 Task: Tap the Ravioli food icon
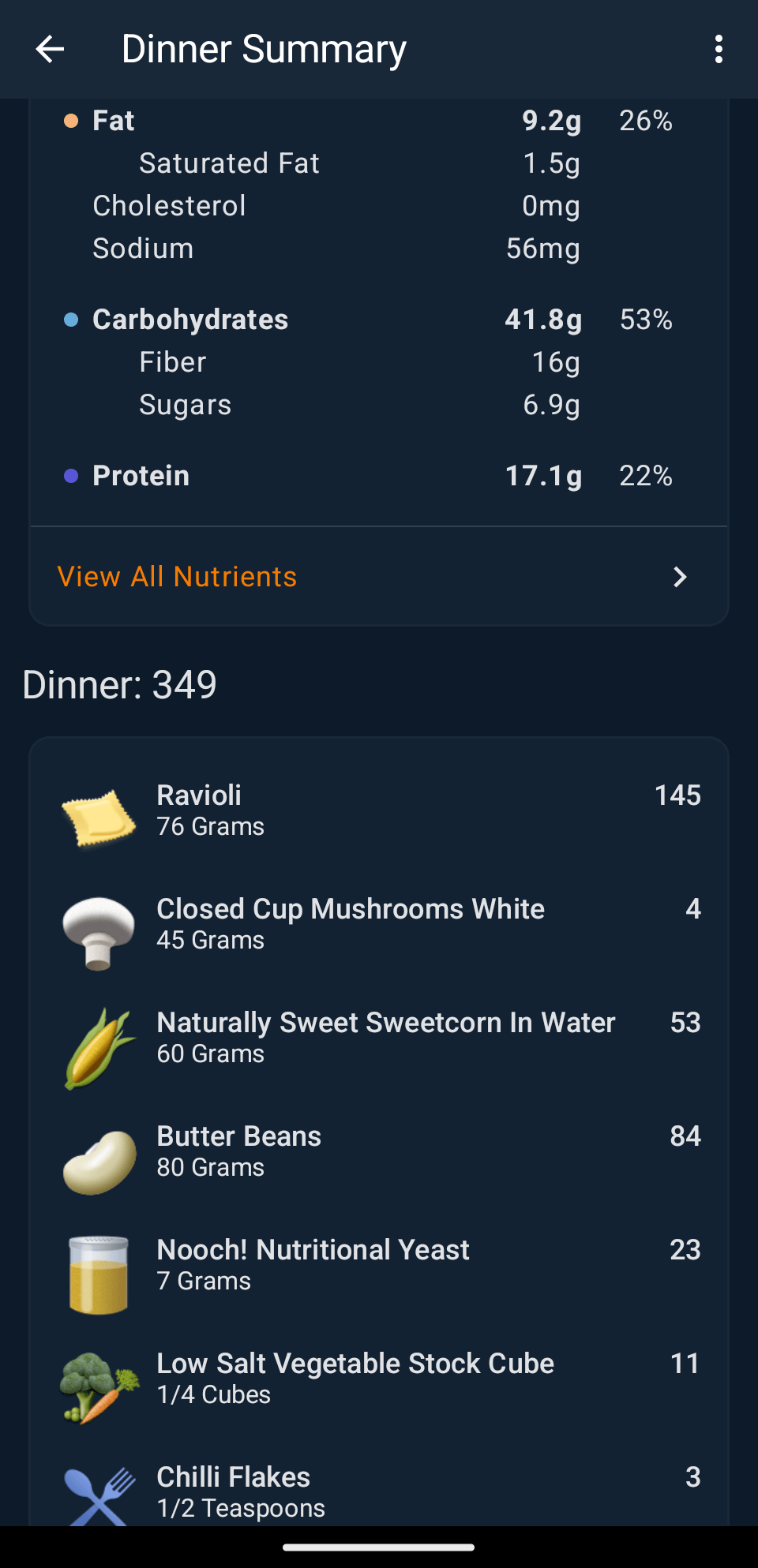click(99, 818)
